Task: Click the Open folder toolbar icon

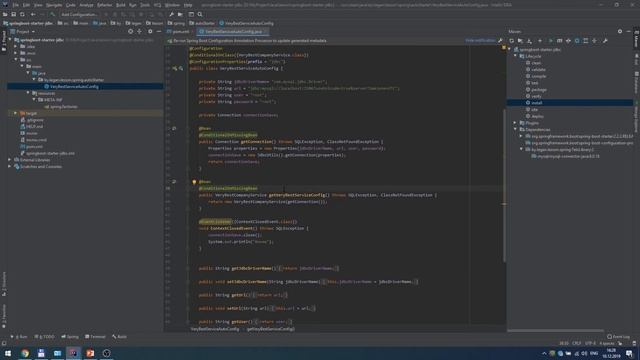Action: tap(5, 14)
